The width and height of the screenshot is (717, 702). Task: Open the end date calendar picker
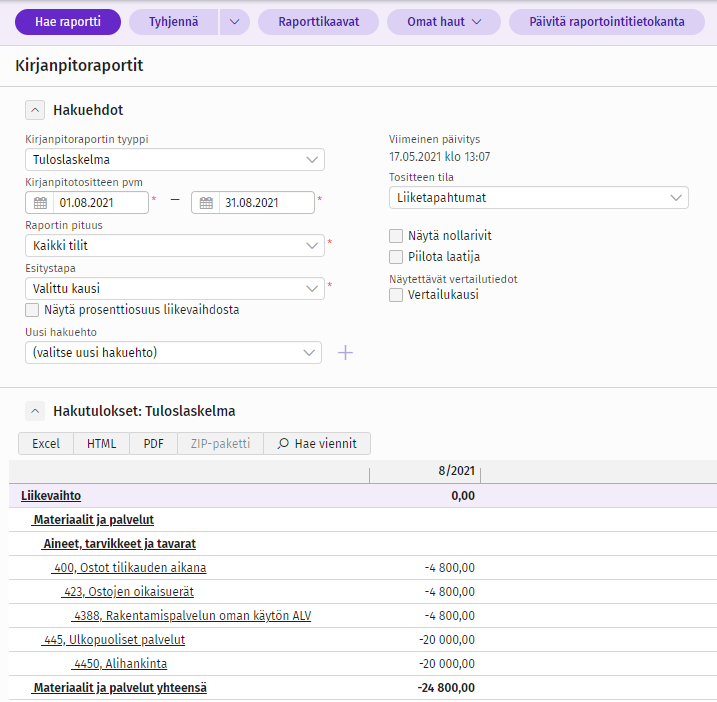pyautogui.click(x=206, y=203)
